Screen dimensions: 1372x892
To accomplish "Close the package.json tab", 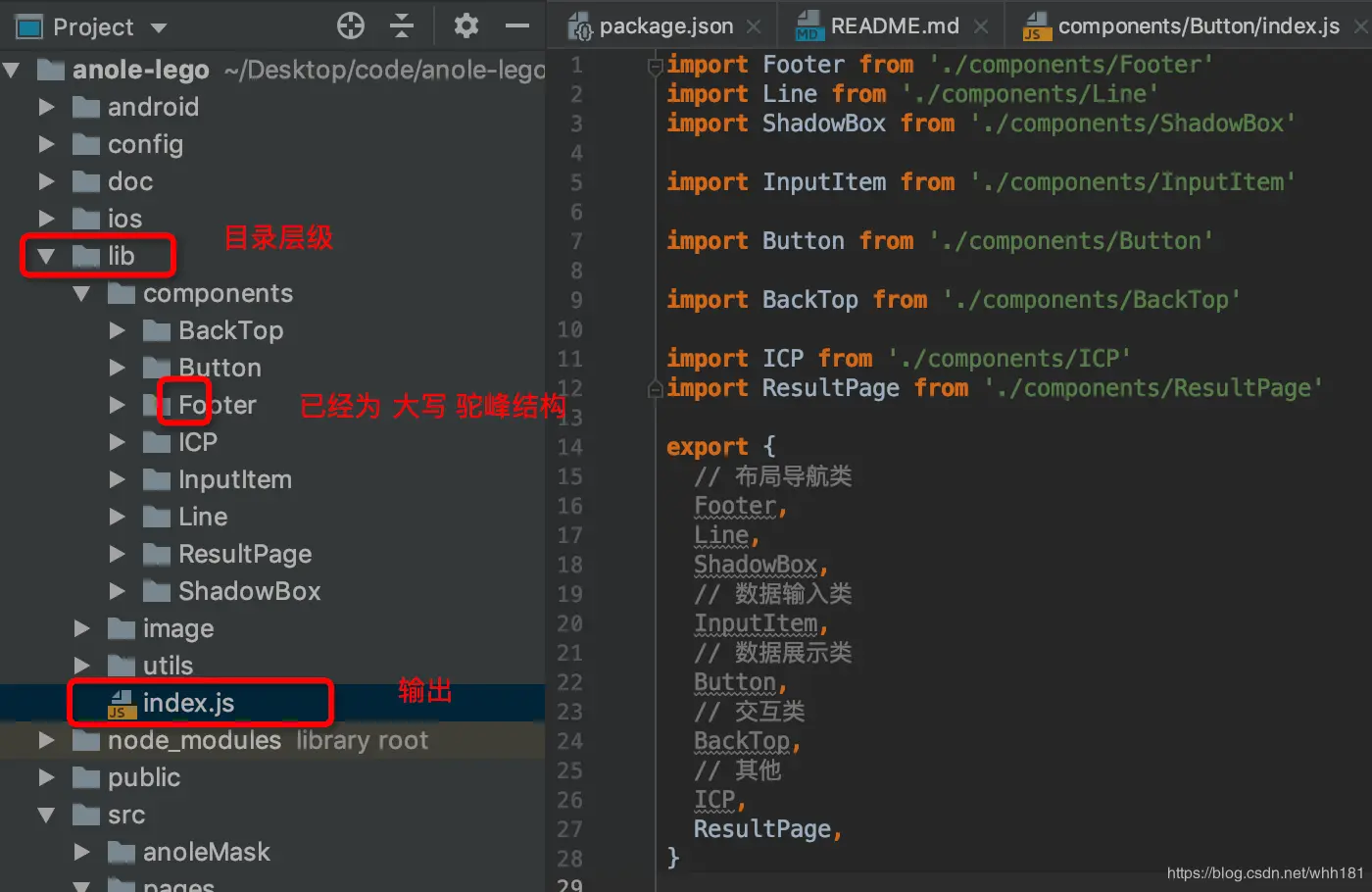I will (x=754, y=26).
